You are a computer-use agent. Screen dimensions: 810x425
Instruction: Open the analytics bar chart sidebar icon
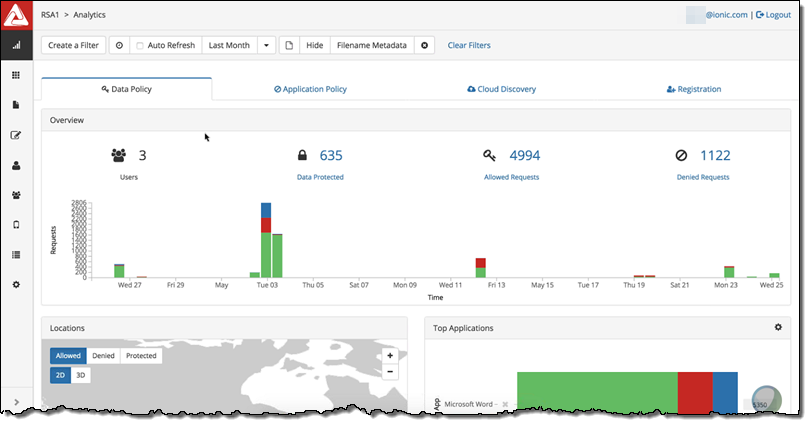15,46
